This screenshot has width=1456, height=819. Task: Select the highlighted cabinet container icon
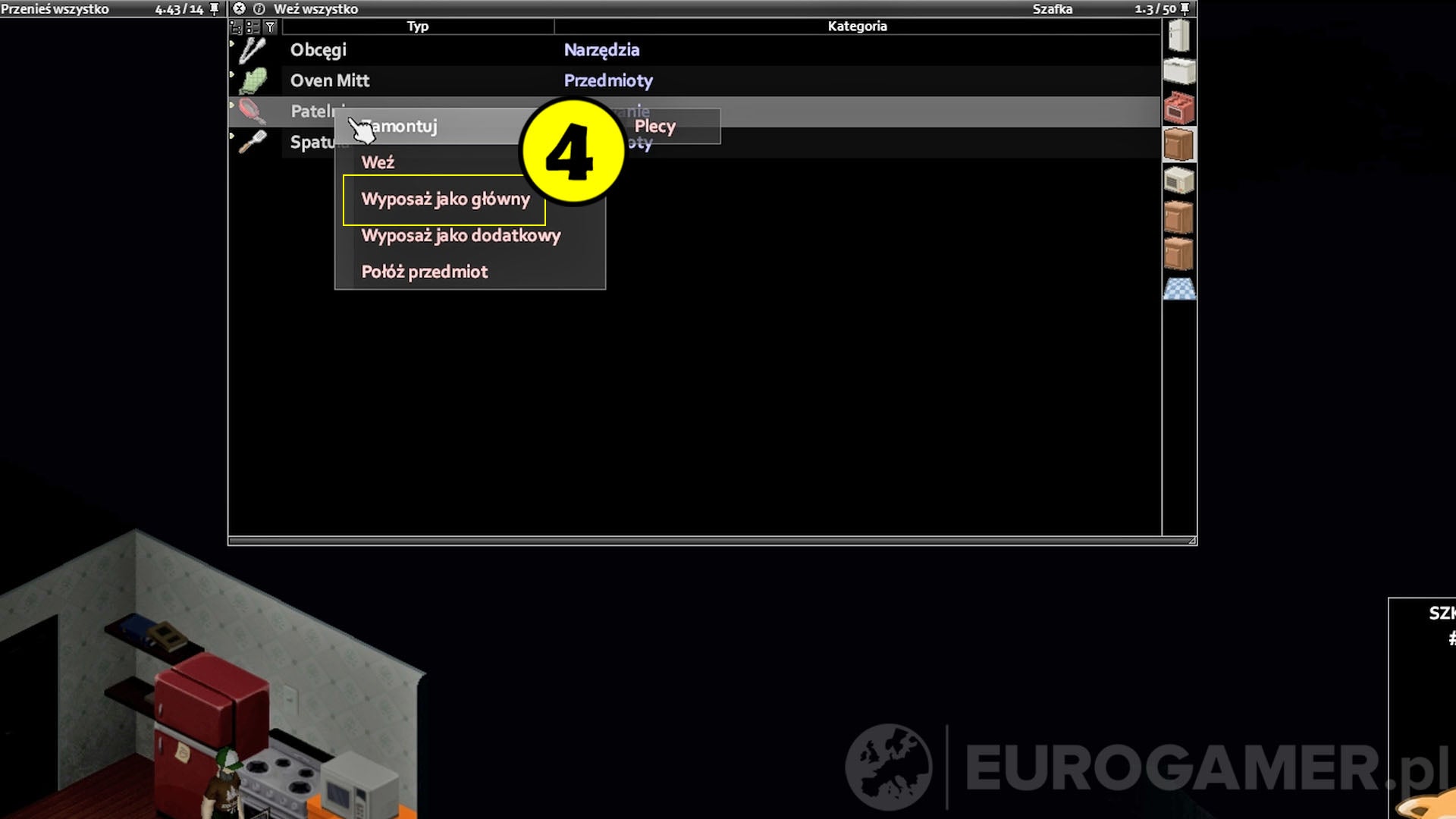point(1179,144)
